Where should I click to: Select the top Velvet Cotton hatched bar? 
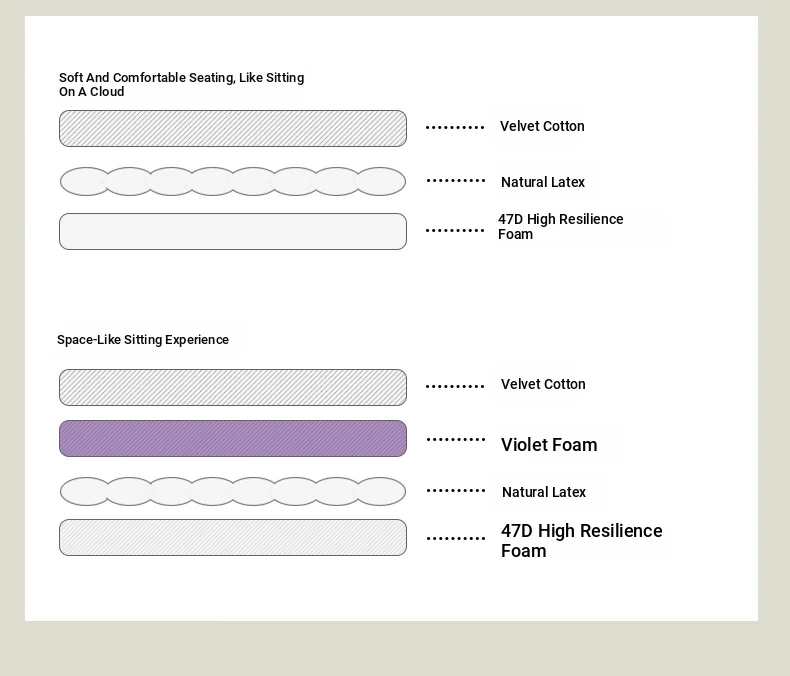click(x=233, y=128)
